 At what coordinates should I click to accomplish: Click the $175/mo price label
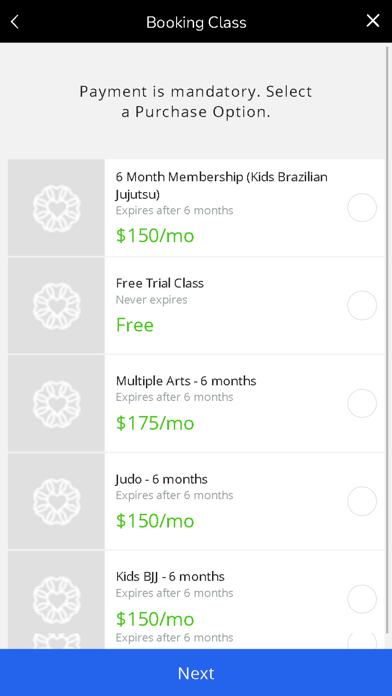(x=155, y=423)
